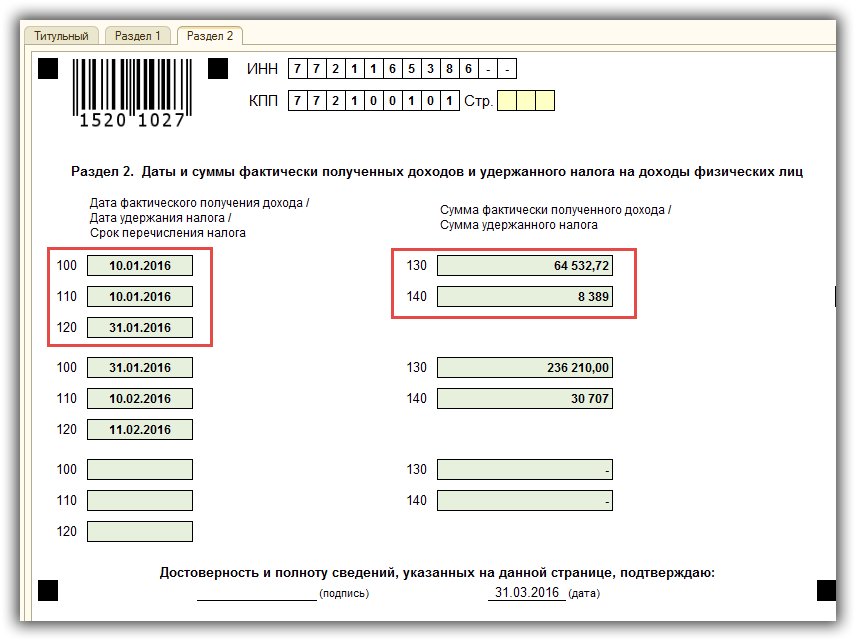Click the line 100 field showing 31.01.2016

(140, 368)
